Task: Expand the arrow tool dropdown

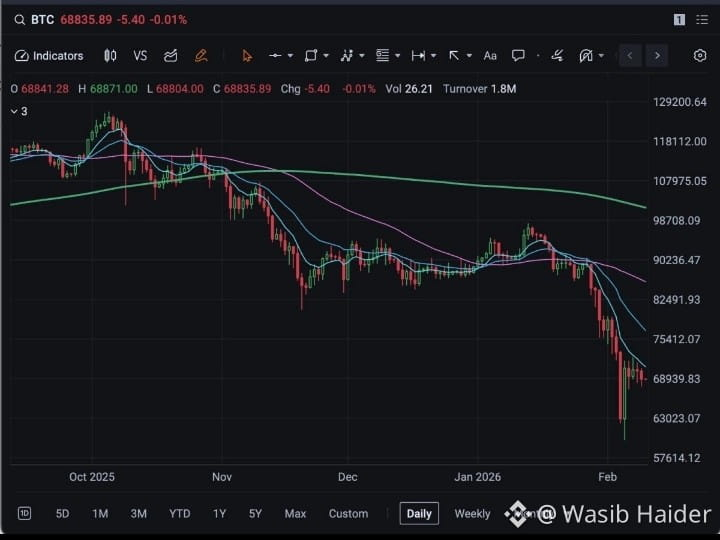Action: coord(469,56)
